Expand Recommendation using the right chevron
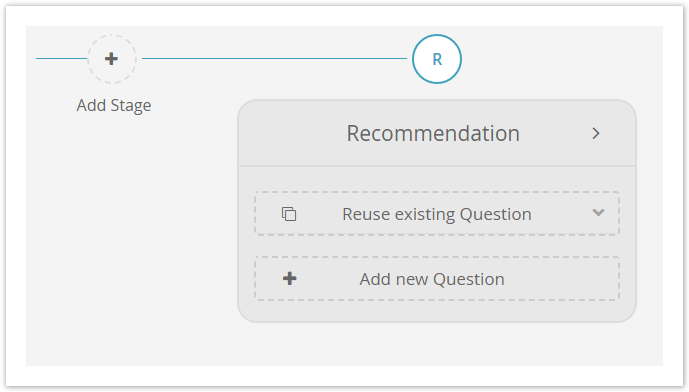689x392 pixels. (596, 134)
